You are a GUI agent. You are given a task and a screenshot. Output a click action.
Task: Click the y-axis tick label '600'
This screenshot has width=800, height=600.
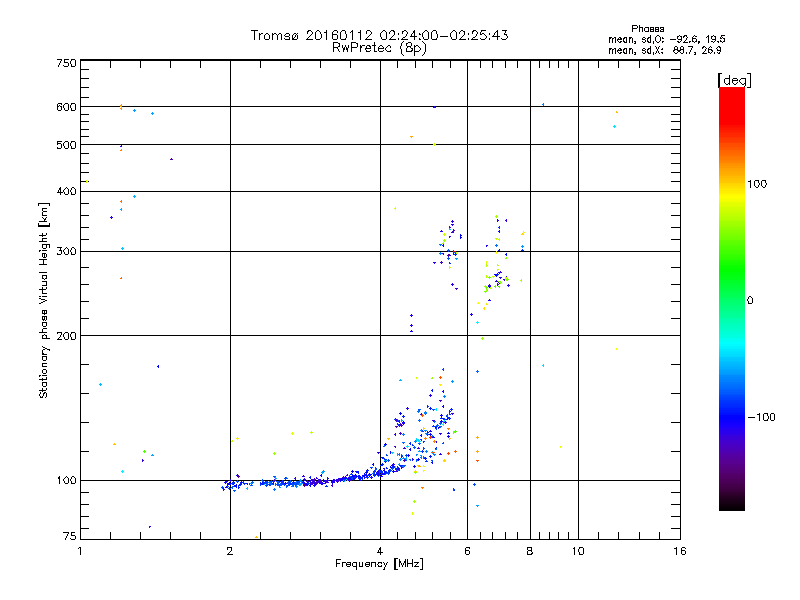(67, 107)
